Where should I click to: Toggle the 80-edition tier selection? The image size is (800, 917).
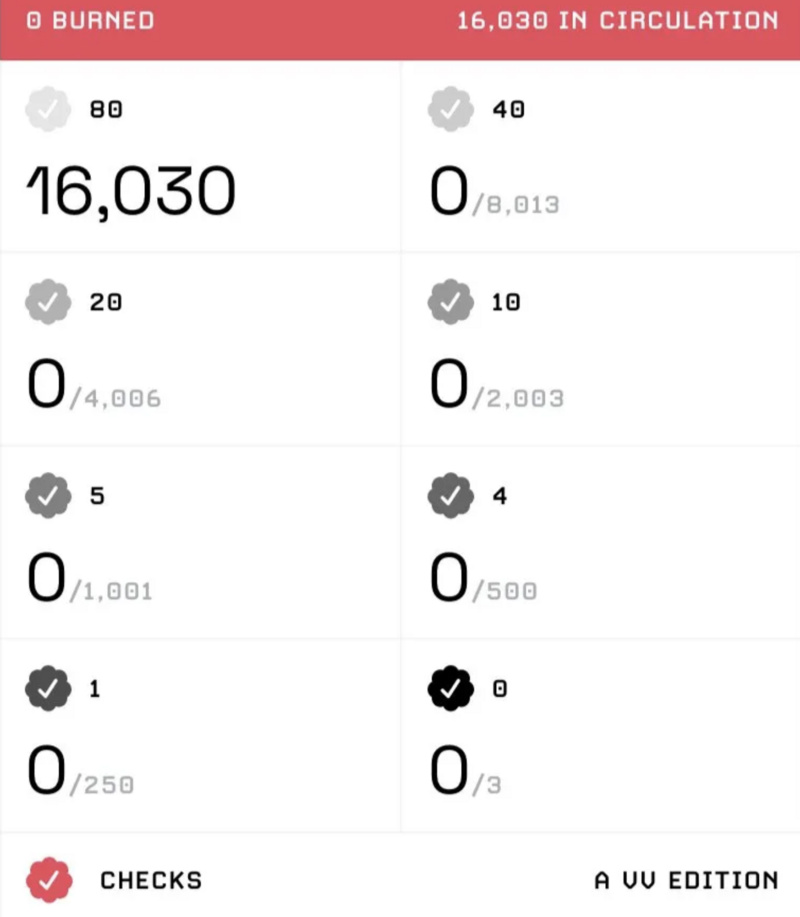point(47,109)
